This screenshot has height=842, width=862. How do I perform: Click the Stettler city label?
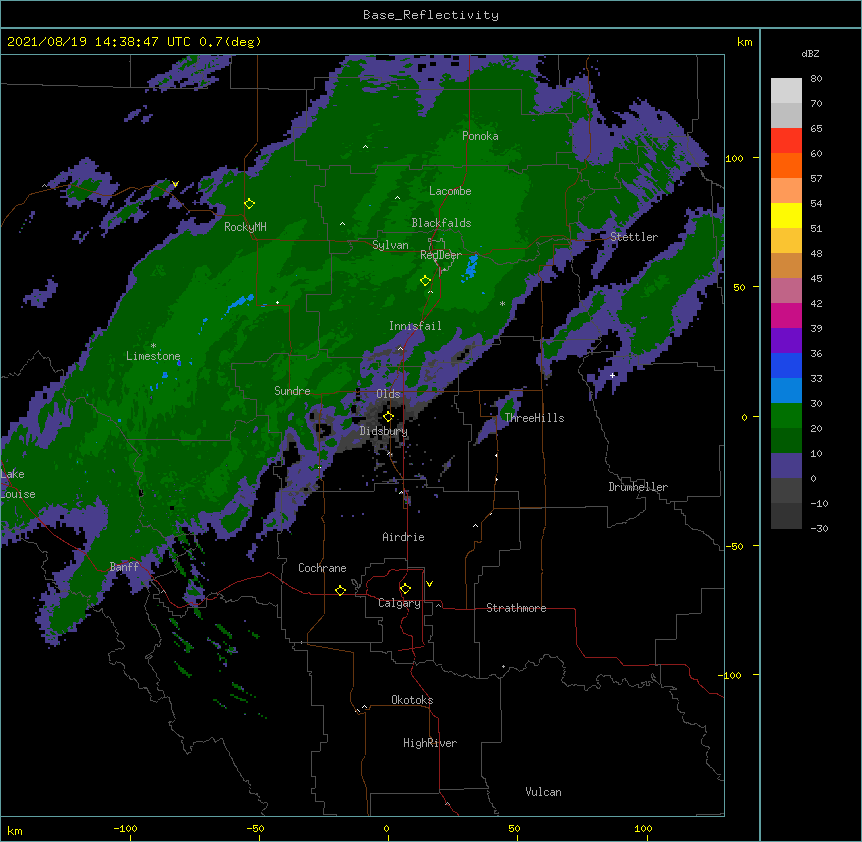coord(634,237)
